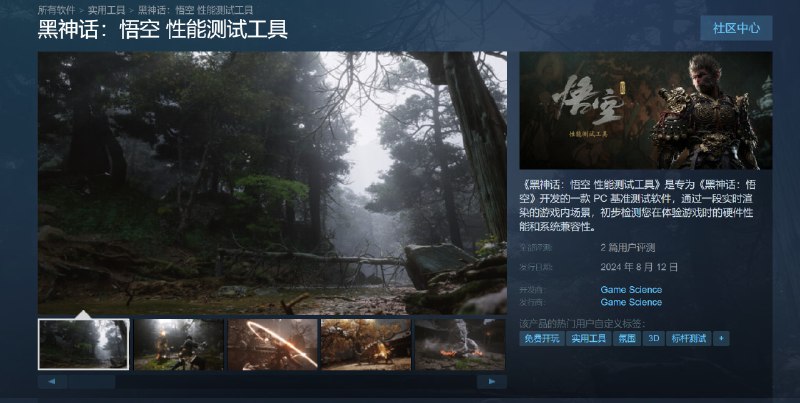800x403 pixels.
Task: Open the 社区中心 community hub button
Action: 736,28
